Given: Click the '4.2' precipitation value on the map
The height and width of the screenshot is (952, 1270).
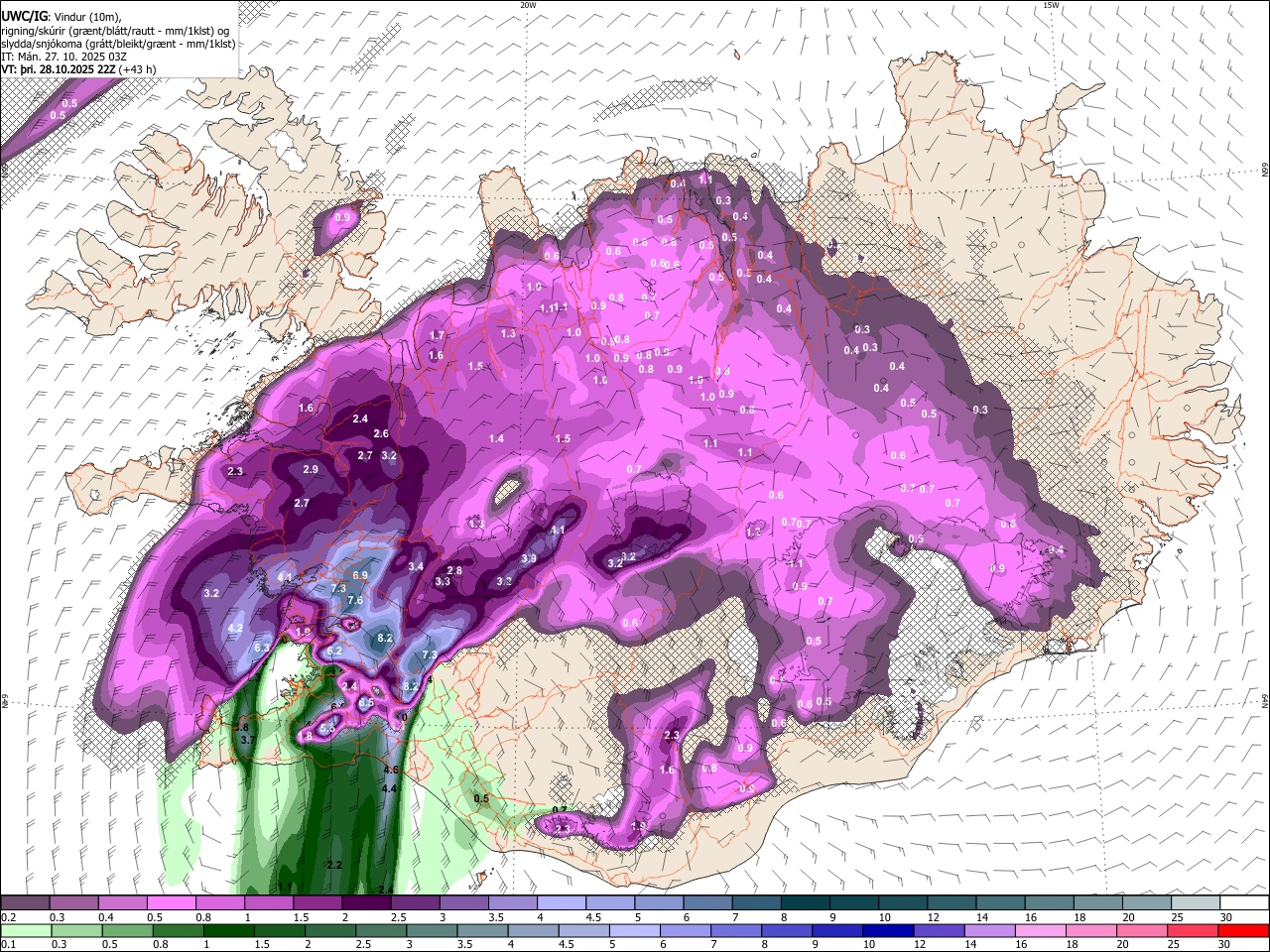Looking at the screenshot, I should pyautogui.click(x=235, y=628).
